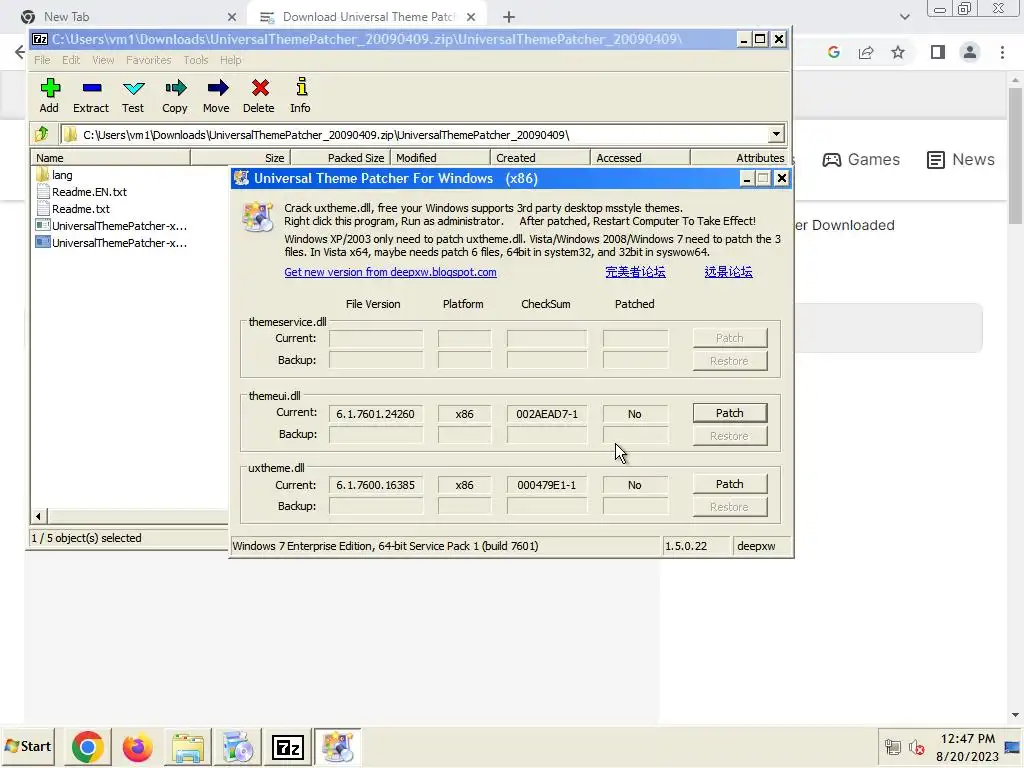The width and height of the screenshot is (1024, 768).
Task: Click the network tray icon
Action: coord(892,747)
